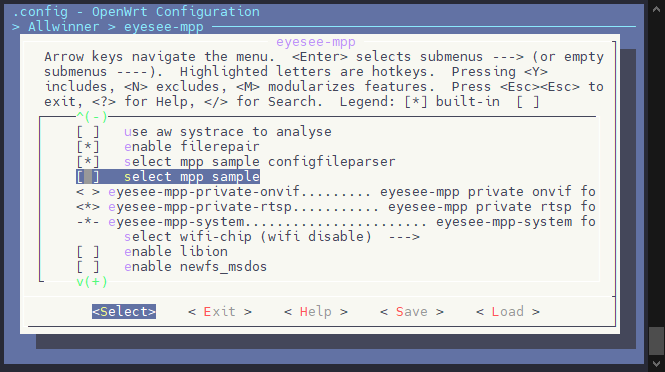Viewport: 665px width, 372px height.
Task: Click the ---> arrow after wifi-chip
Action: pos(404,237)
